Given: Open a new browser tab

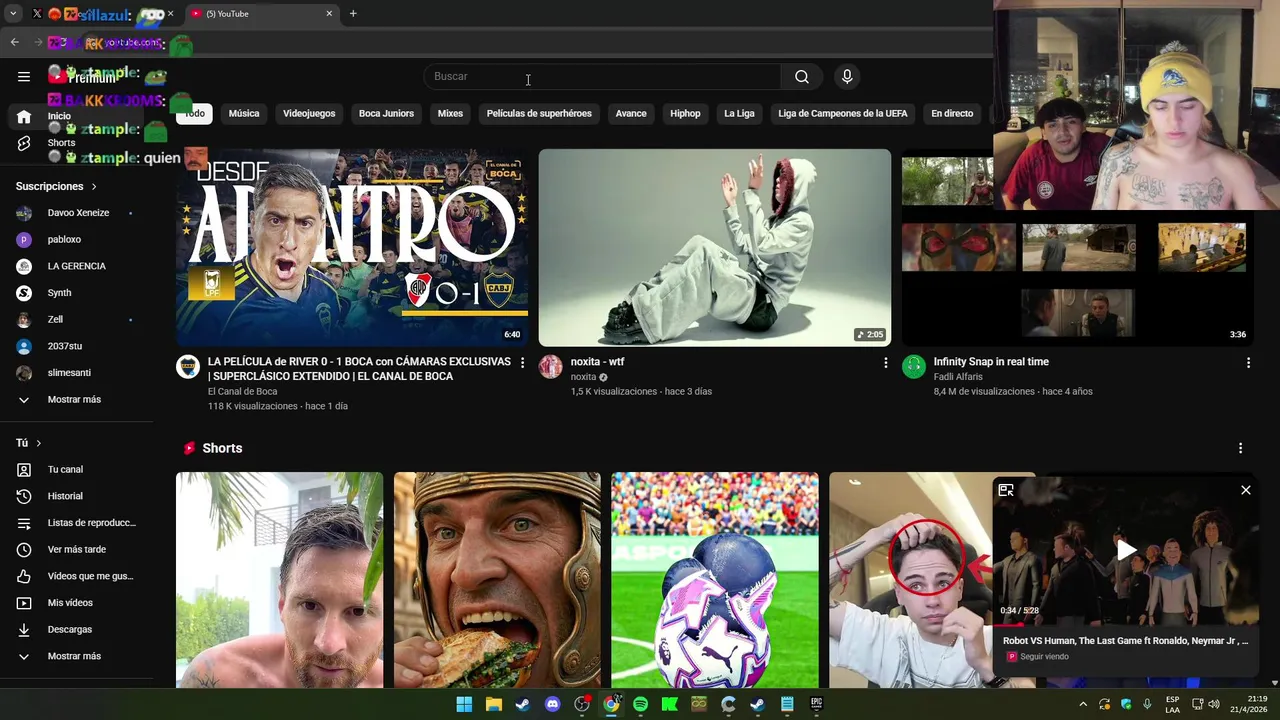Looking at the screenshot, I should click(353, 14).
